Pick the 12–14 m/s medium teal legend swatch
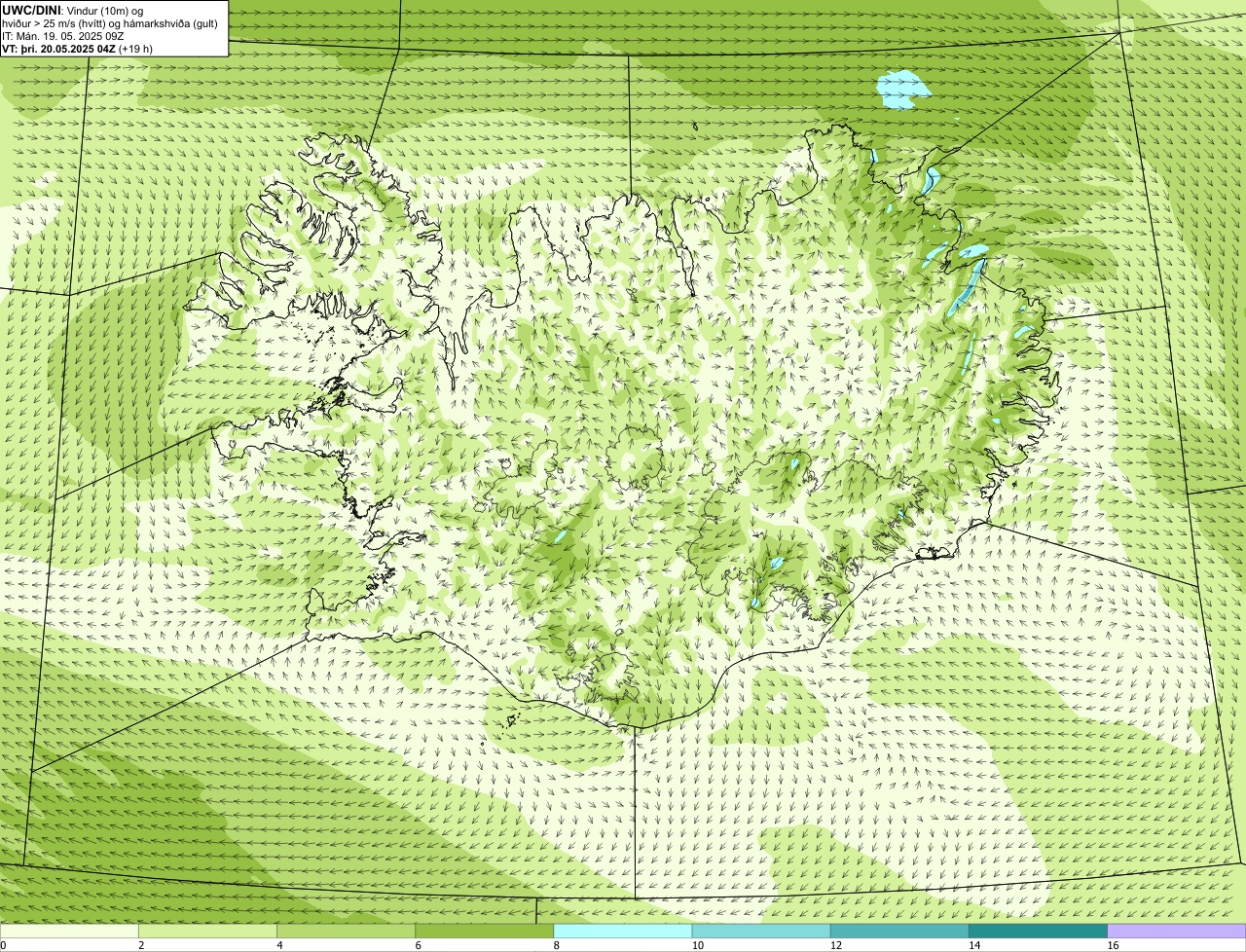Screen dimensions: 1246x952 tap(899, 932)
